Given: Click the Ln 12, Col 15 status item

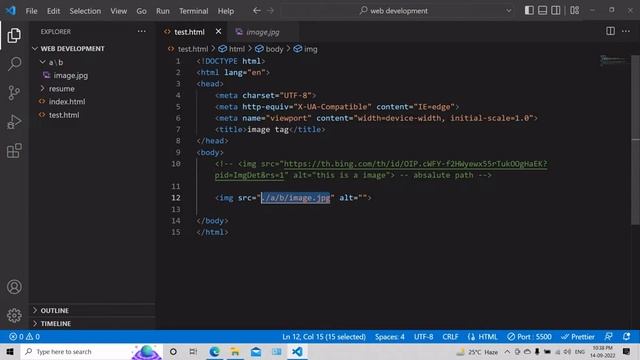Looking at the screenshot, I should click(x=324, y=337).
